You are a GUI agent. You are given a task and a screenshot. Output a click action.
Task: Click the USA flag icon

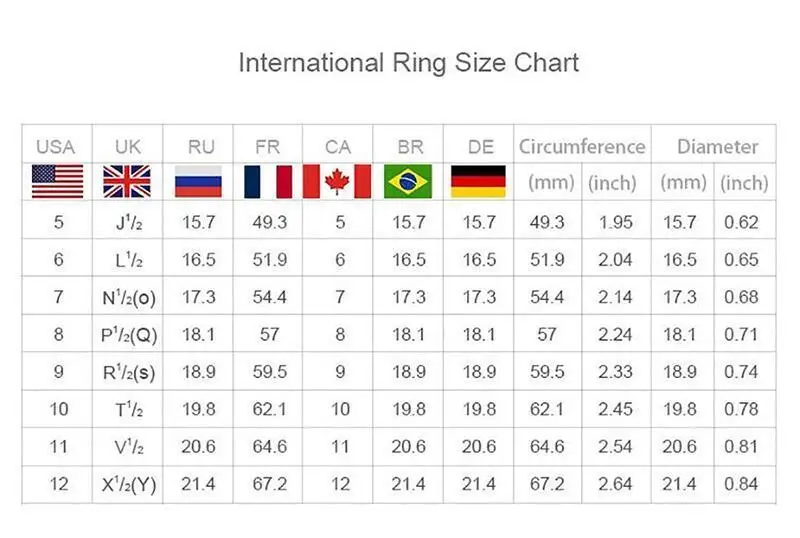click(x=57, y=181)
